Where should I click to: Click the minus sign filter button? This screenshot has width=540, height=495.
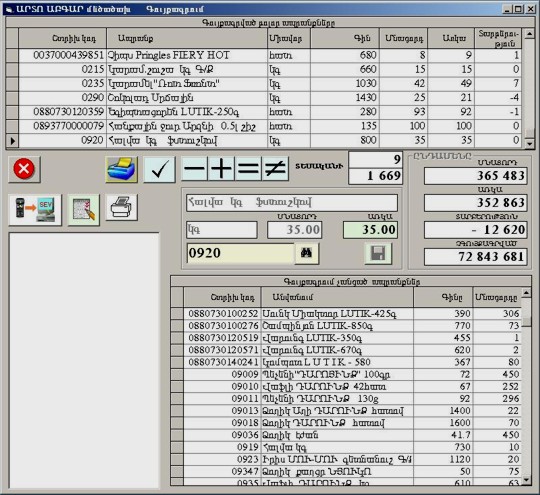tap(195, 168)
